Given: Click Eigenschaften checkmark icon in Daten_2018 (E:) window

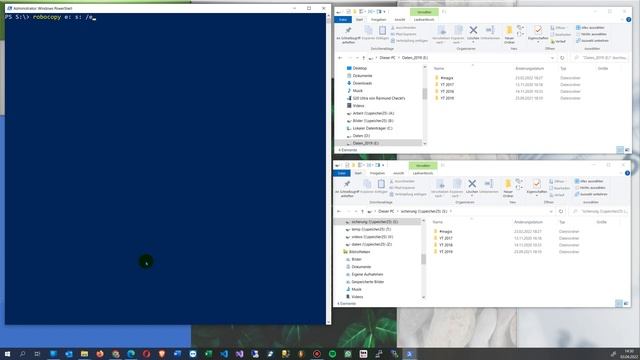Looking at the screenshot, I should coord(538,29).
